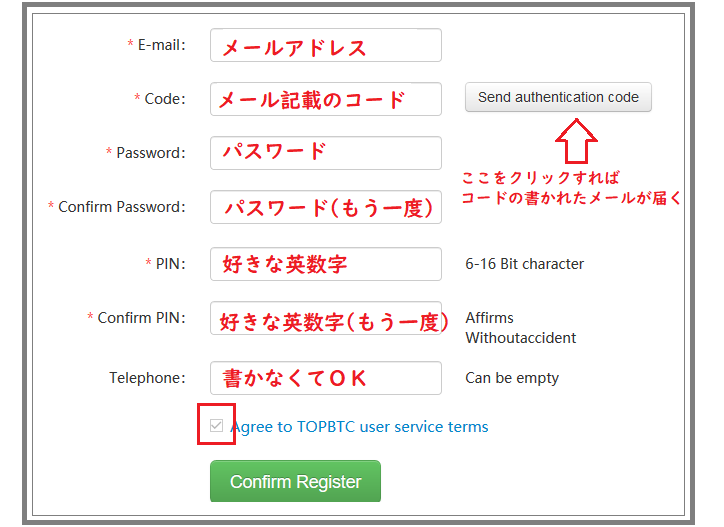Click the Password input field

coord(326,153)
